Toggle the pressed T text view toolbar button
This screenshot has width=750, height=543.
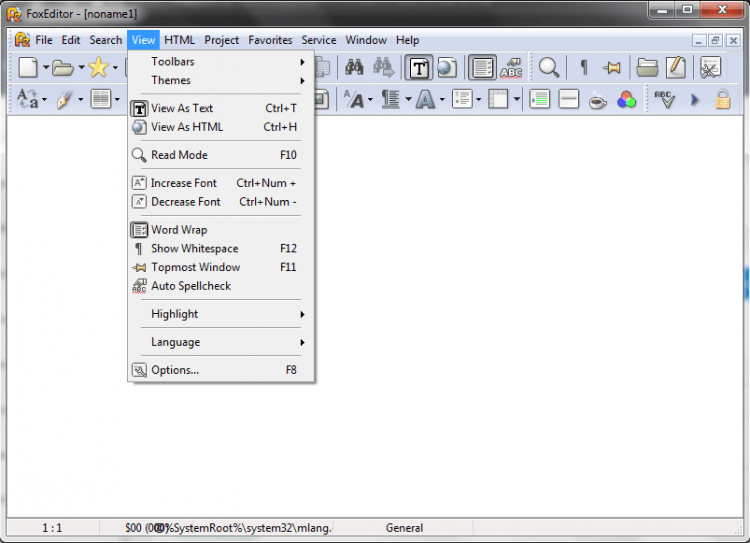pyautogui.click(x=419, y=67)
